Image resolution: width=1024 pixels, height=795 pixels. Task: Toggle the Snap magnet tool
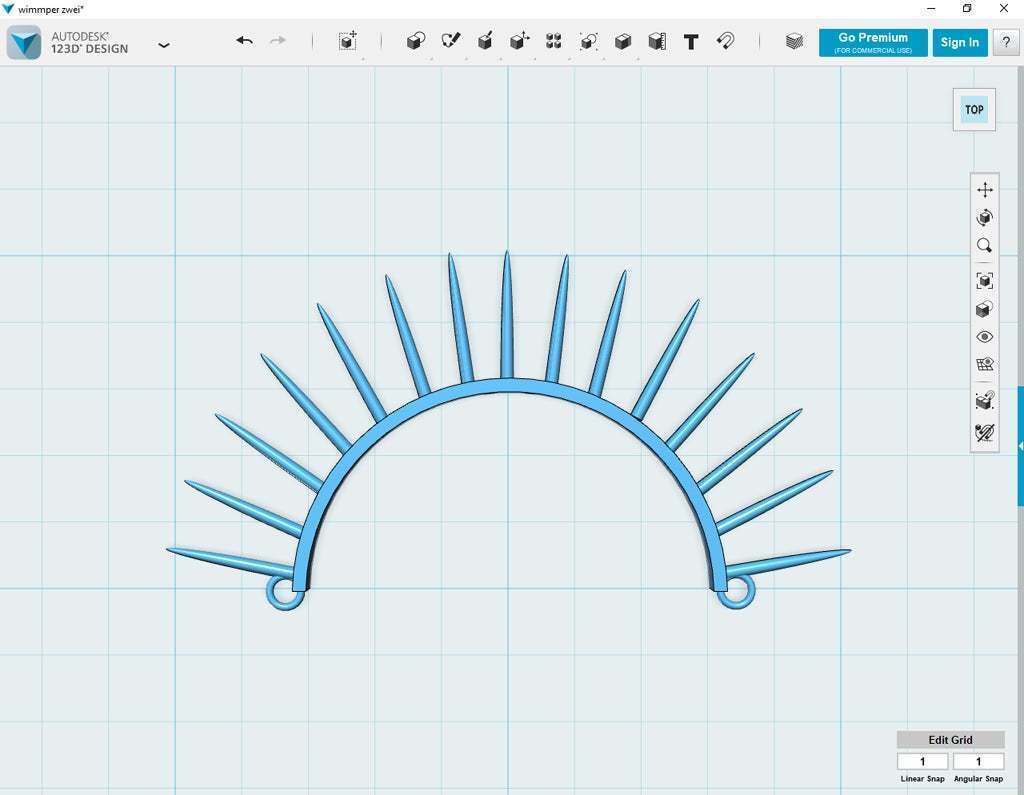726,41
